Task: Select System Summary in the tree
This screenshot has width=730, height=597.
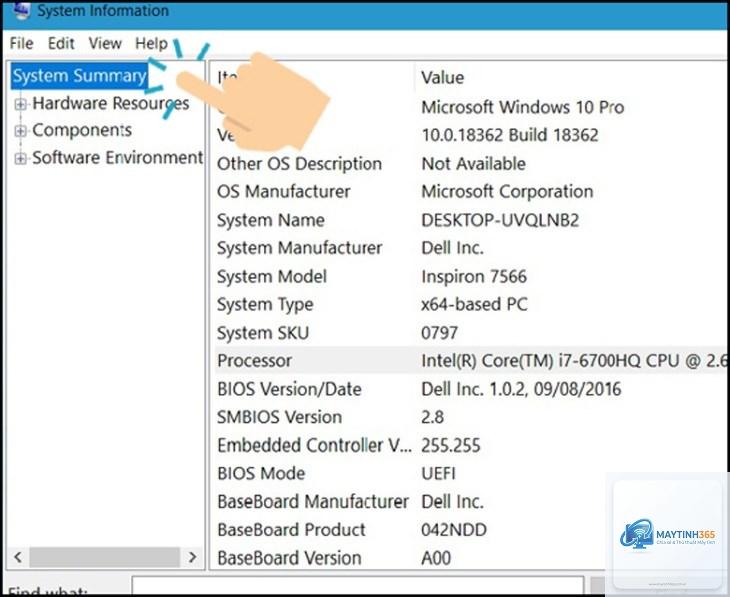Action: (79, 76)
